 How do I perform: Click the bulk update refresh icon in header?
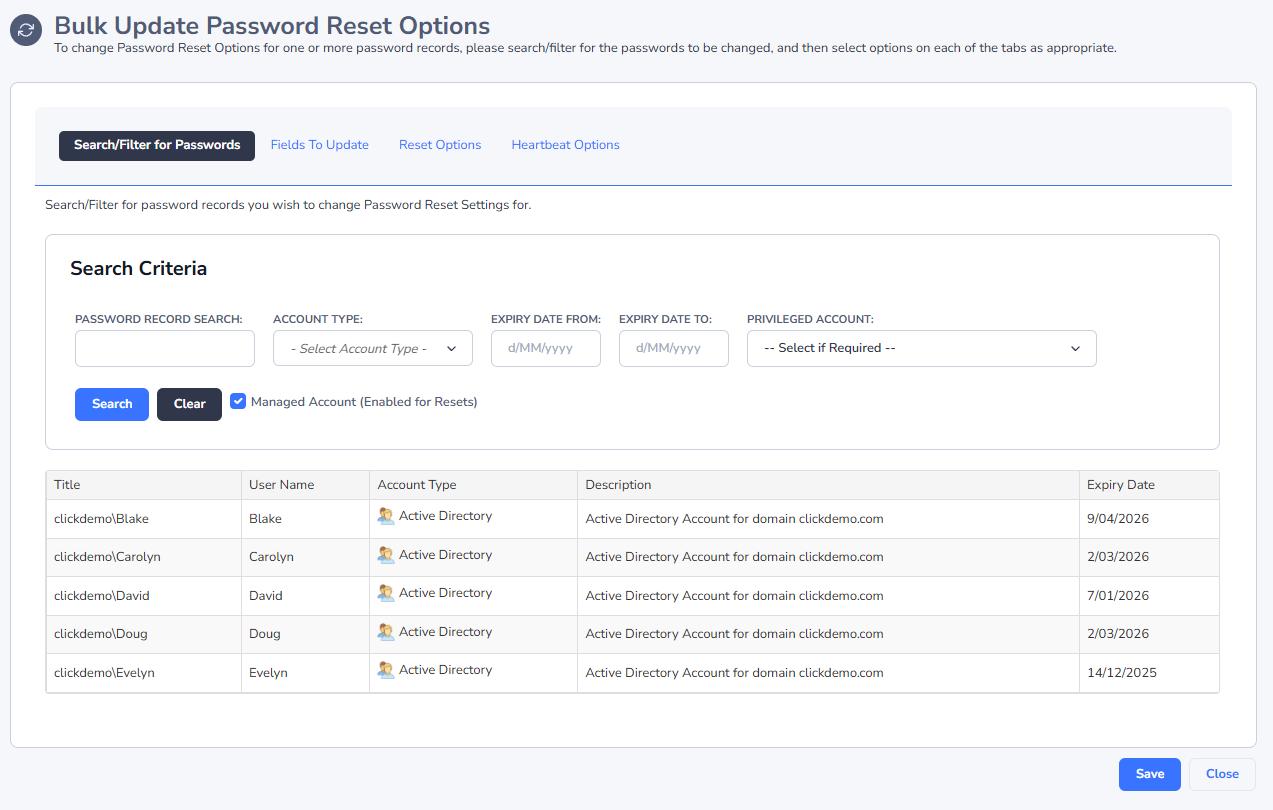coord(26,30)
